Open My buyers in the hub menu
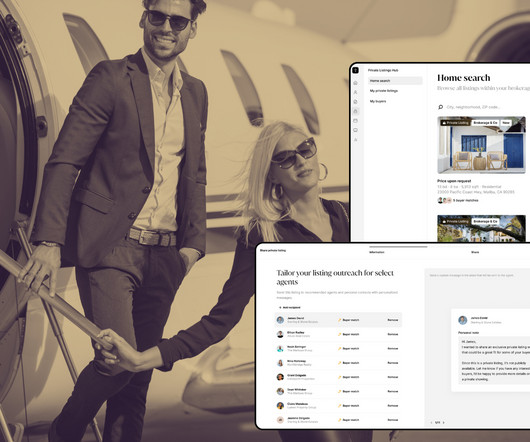Screen dimensions: 530x442 pyautogui.click(x=378, y=101)
